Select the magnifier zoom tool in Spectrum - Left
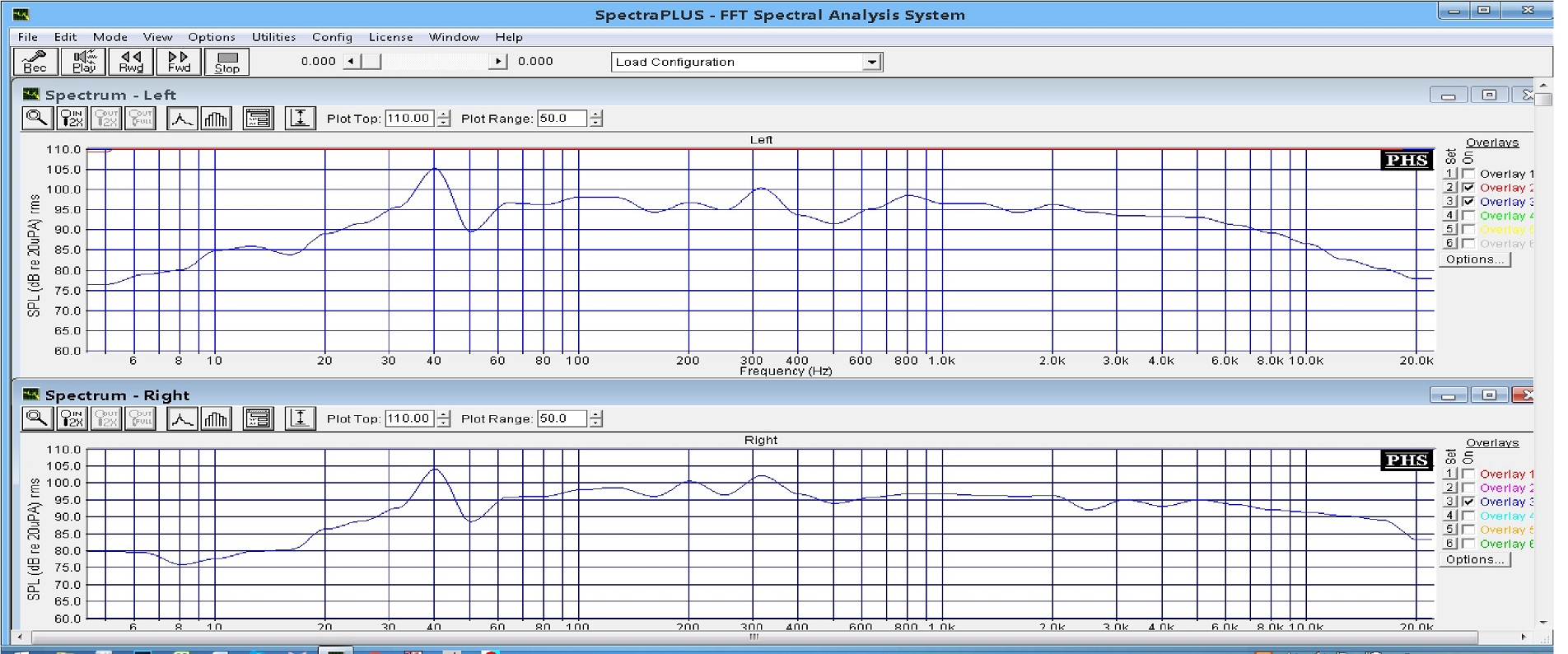 (36, 119)
